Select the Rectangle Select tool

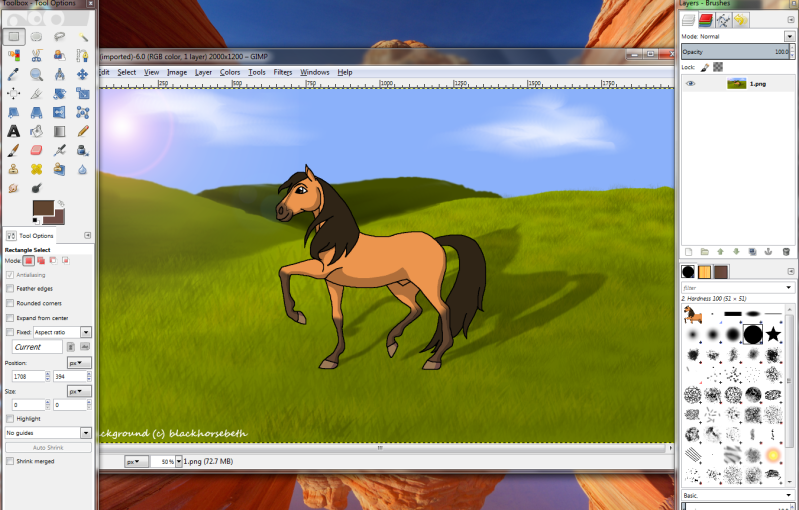[14, 36]
